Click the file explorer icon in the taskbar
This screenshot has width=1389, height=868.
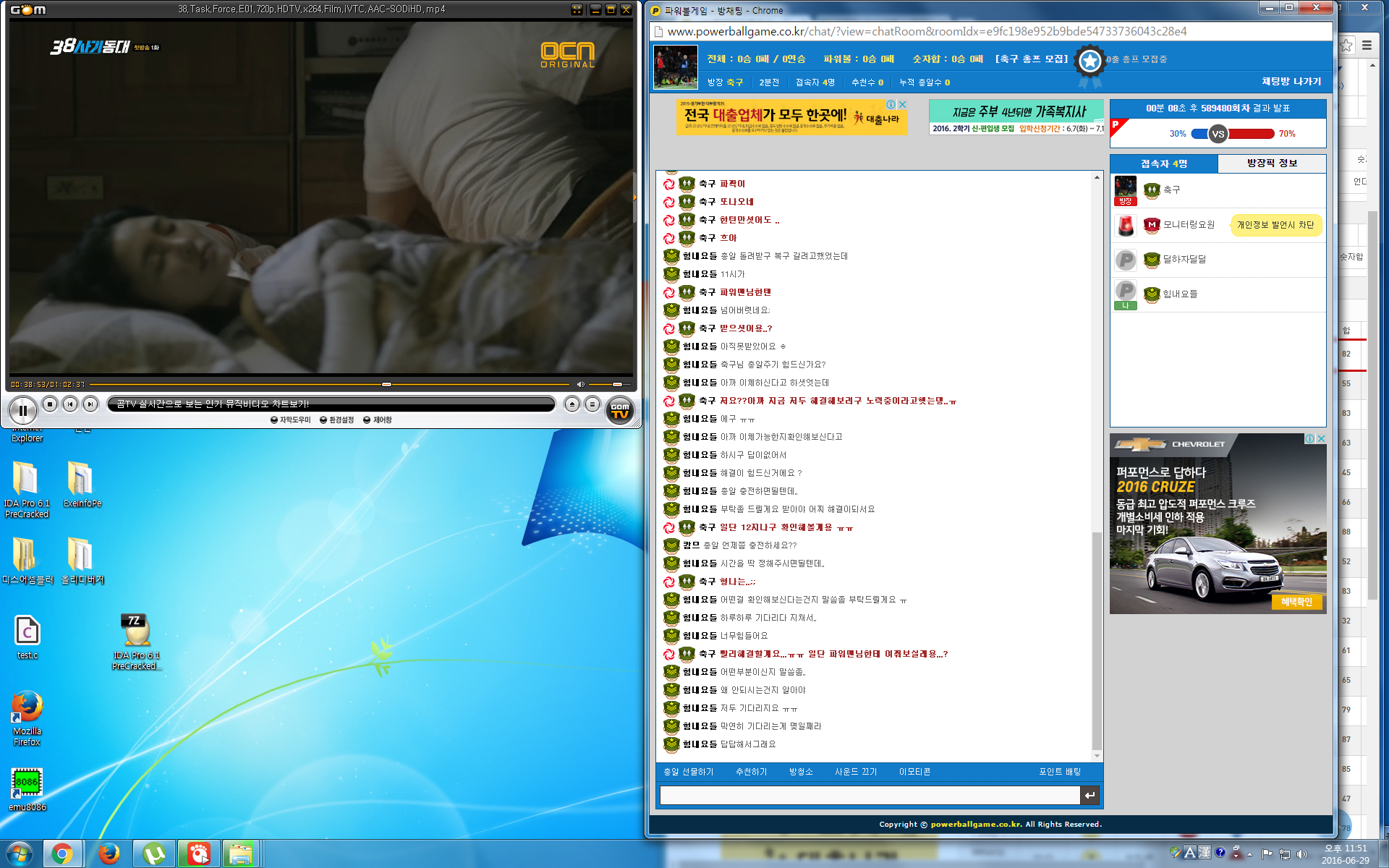[240, 854]
